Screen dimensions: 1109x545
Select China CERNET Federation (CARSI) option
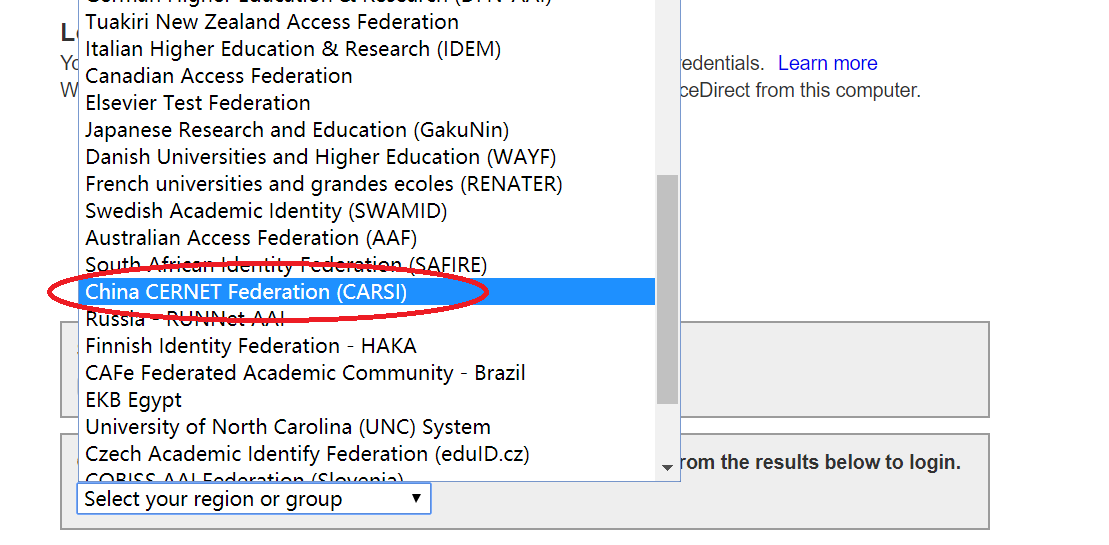point(246,292)
